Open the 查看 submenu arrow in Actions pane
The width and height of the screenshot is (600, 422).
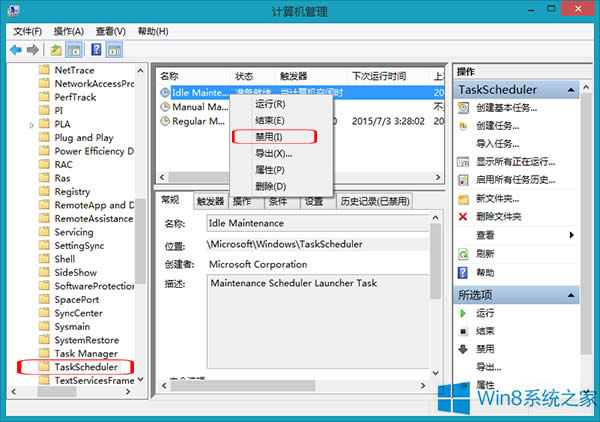572,235
